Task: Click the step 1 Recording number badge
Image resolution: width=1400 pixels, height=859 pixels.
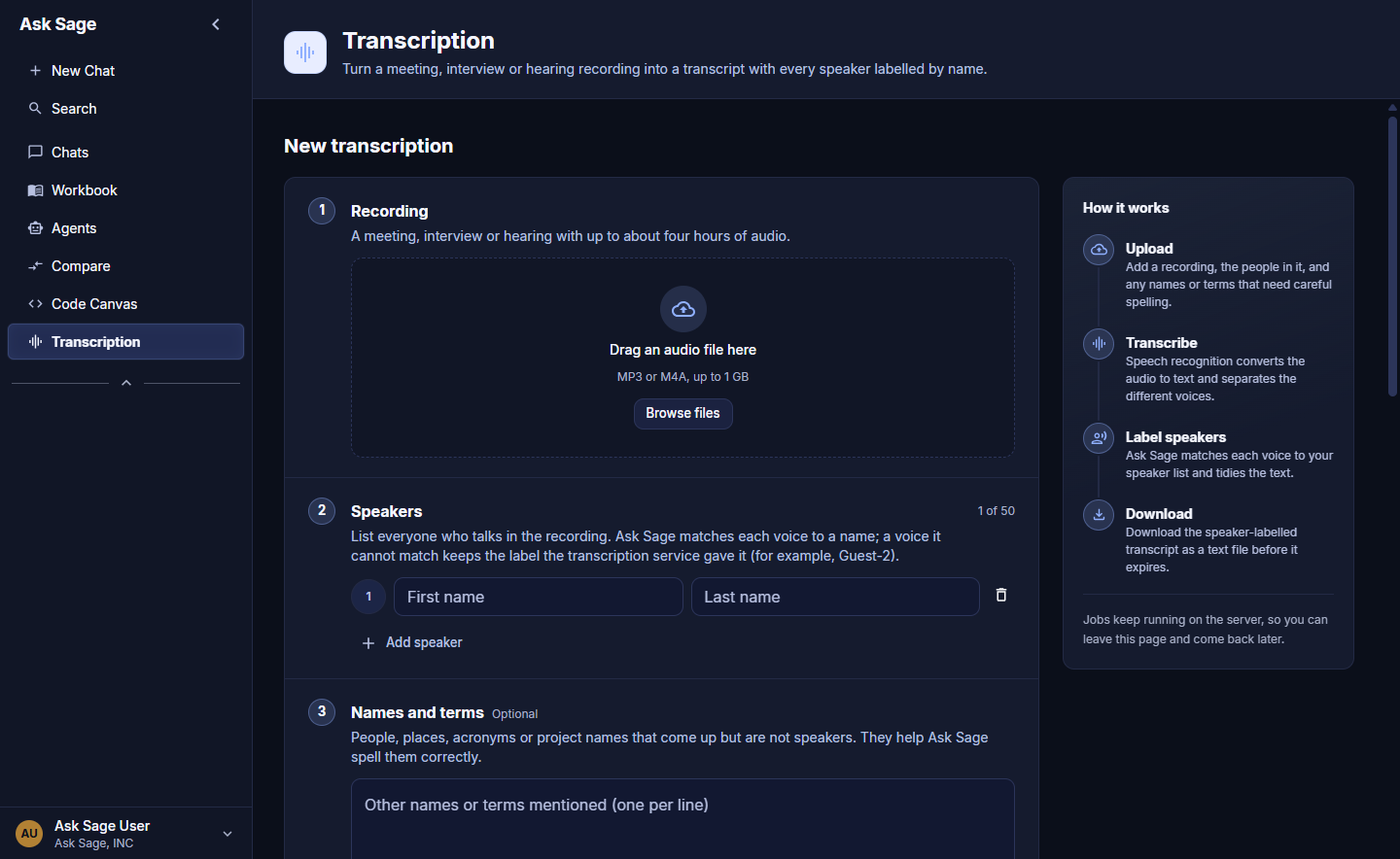Action: point(322,211)
